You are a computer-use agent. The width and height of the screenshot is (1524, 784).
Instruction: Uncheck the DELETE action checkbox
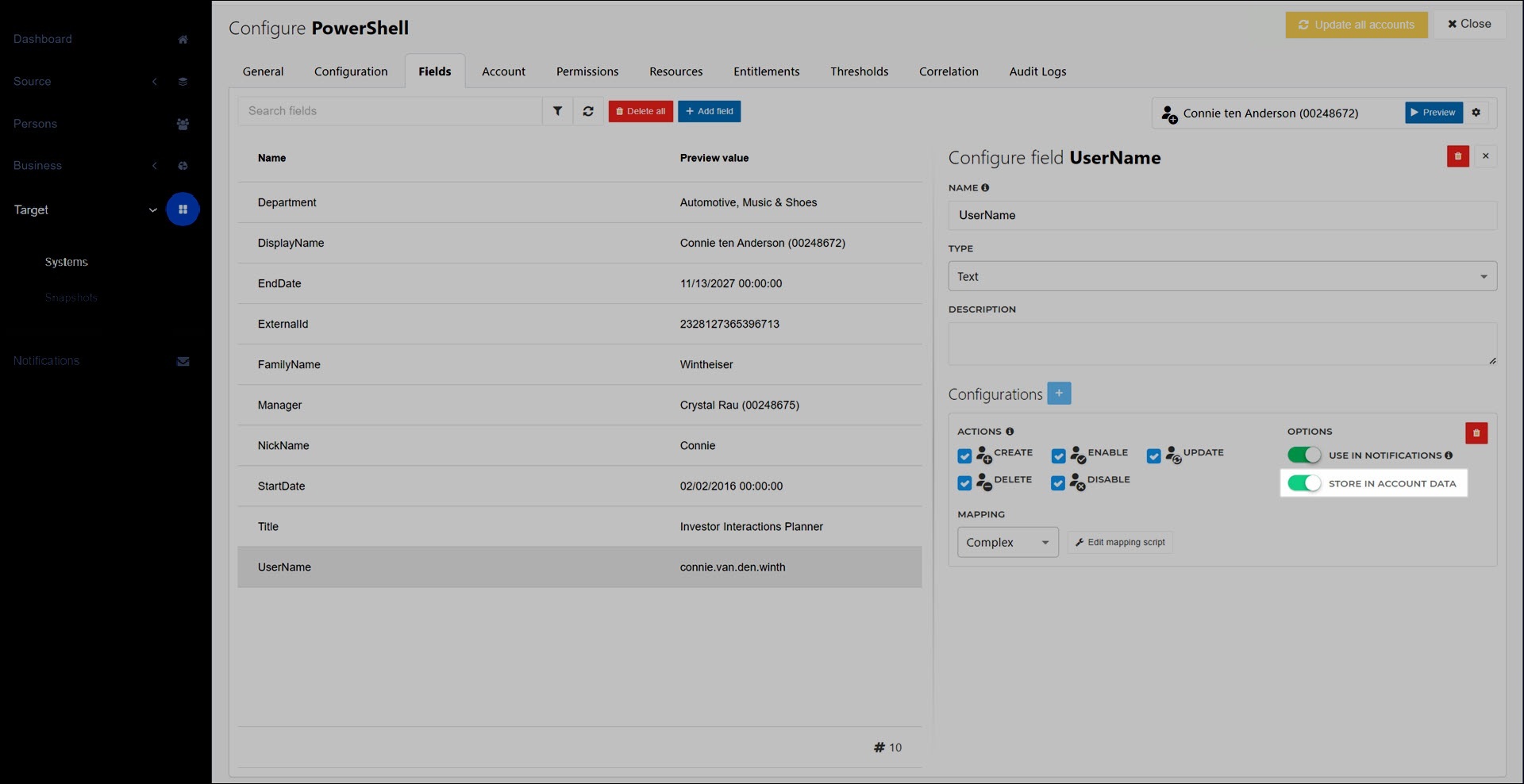tap(964, 483)
